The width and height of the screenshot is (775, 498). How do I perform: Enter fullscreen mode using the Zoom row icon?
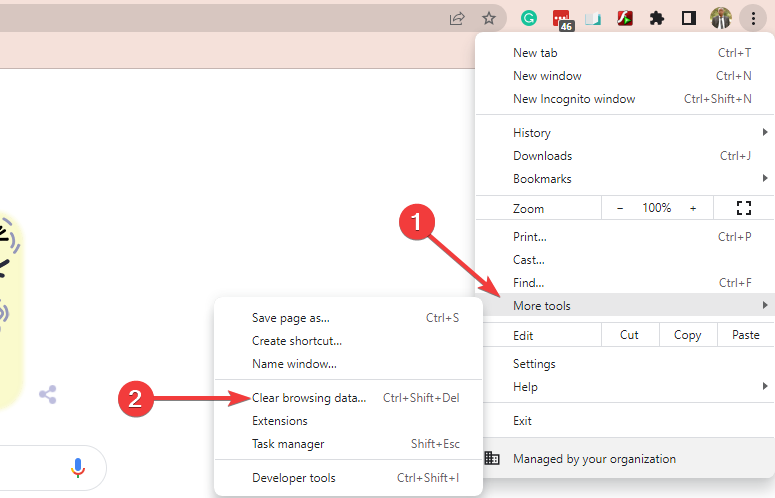(x=743, y=208)
